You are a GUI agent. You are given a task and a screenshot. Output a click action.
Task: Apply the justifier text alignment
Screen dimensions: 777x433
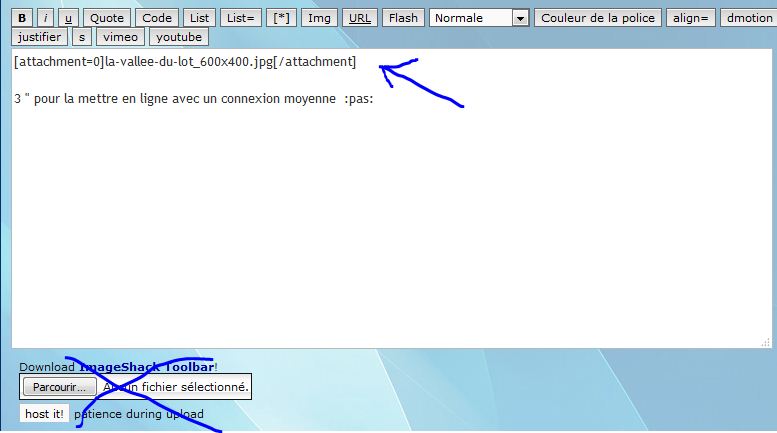coord(39,37)
